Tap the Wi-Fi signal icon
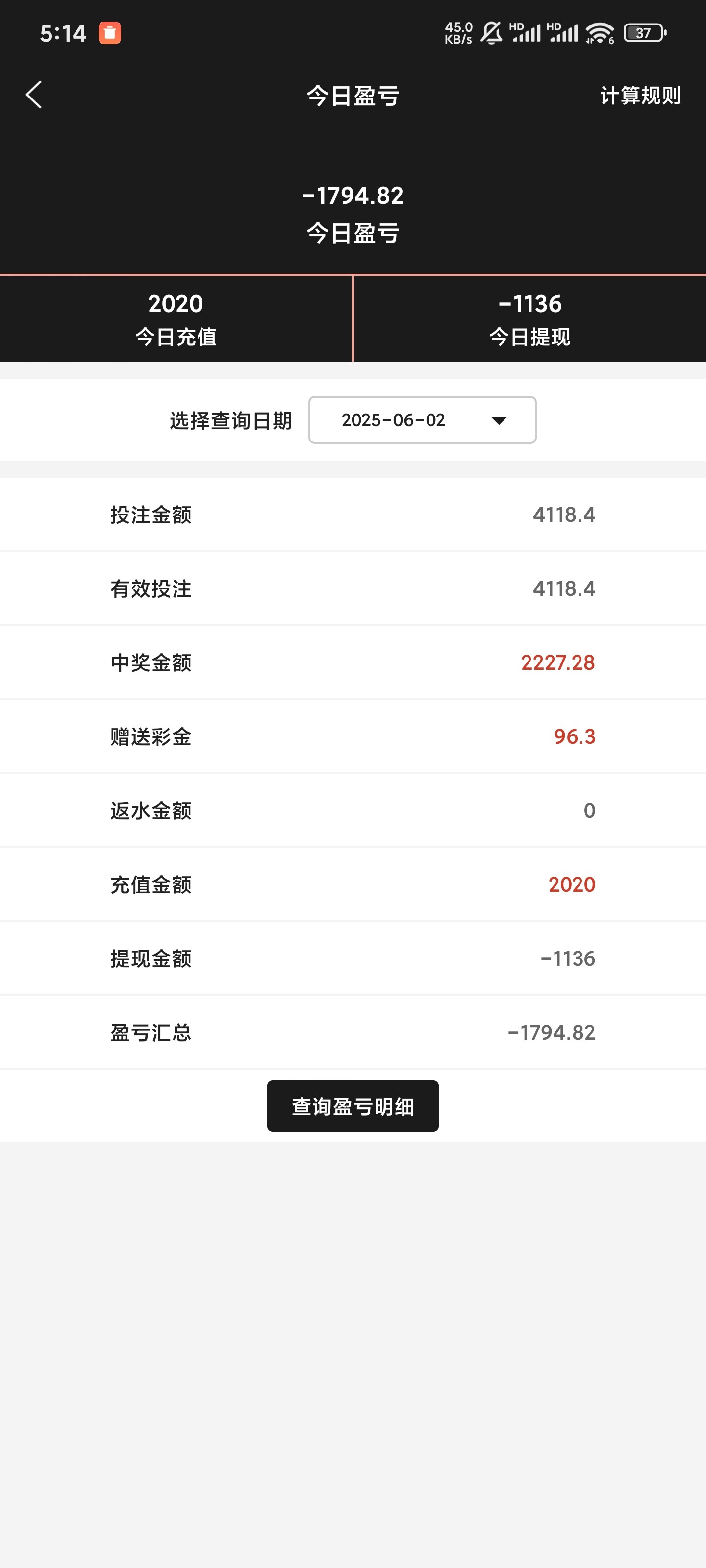Viewport: 706px width, 1568px height. tap(600, 33)
